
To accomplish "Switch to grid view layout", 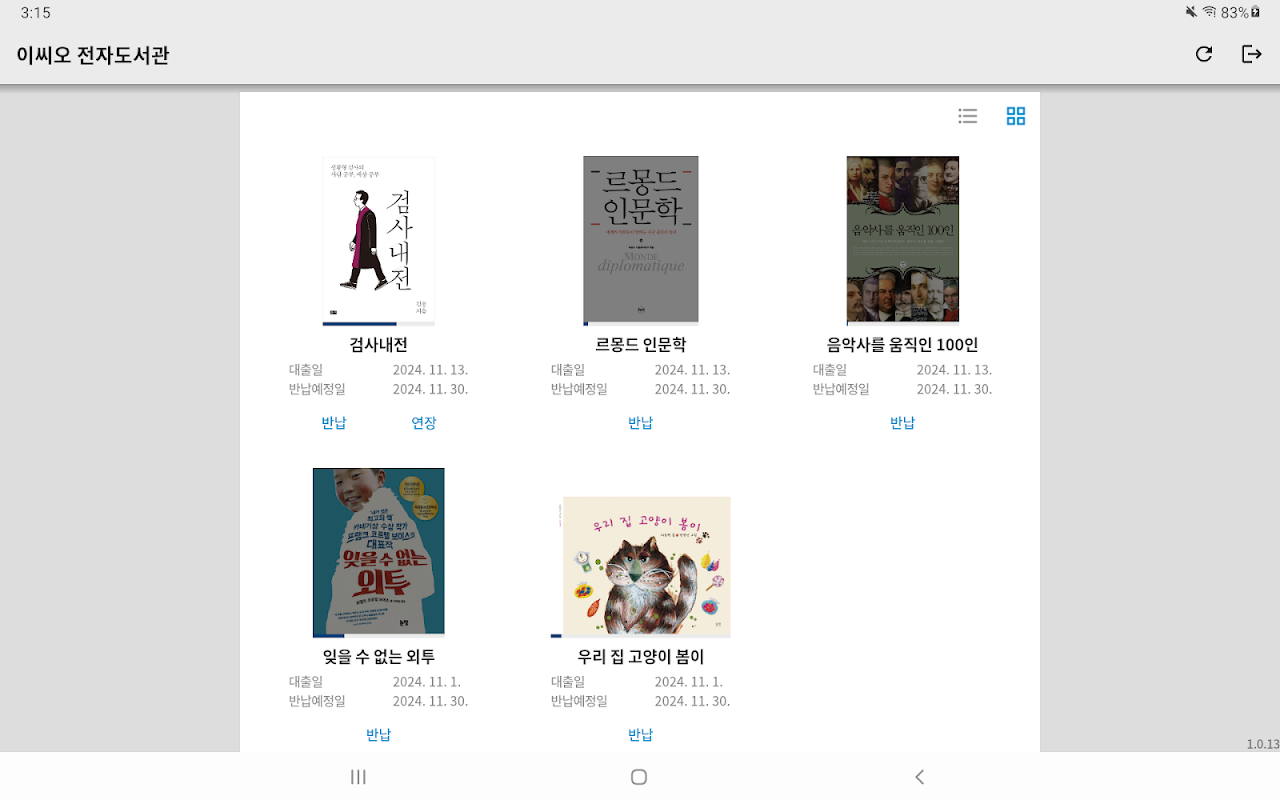I will (x=1016, y=116).
